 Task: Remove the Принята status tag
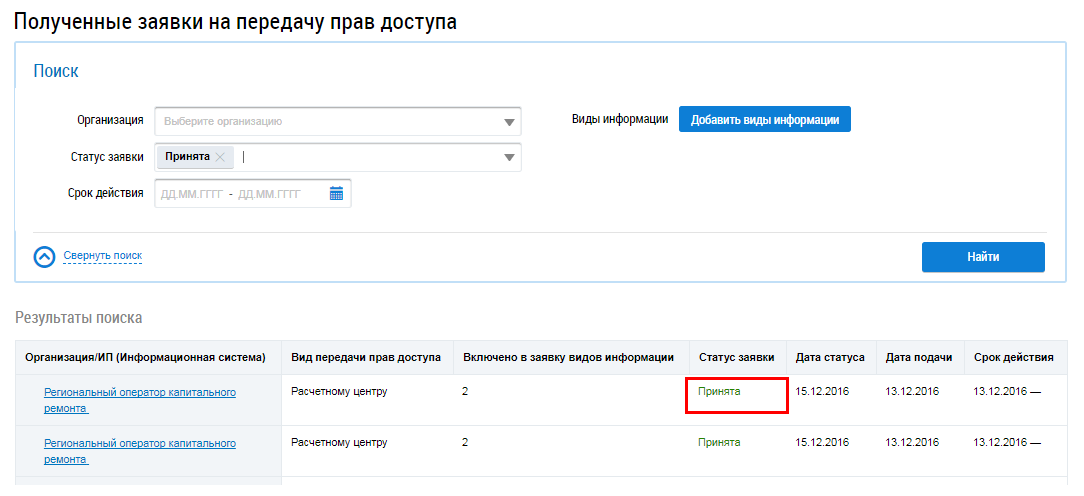220,157
